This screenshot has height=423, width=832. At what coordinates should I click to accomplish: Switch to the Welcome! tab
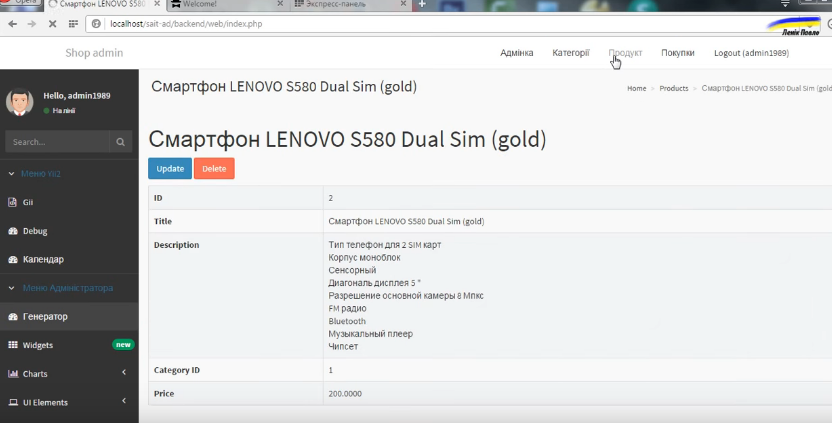[228, 4]
